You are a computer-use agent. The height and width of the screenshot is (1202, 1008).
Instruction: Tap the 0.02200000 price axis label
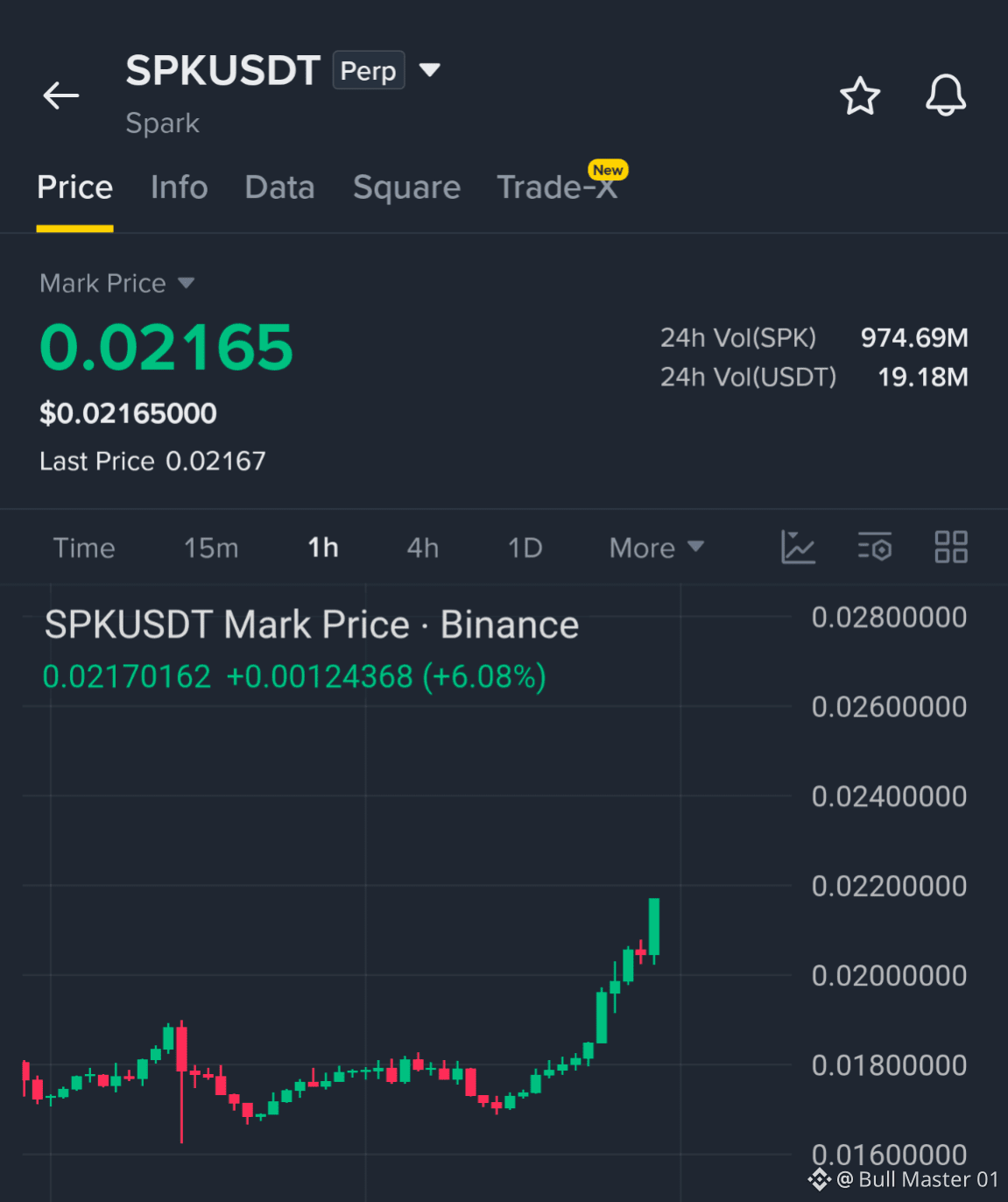889,886
